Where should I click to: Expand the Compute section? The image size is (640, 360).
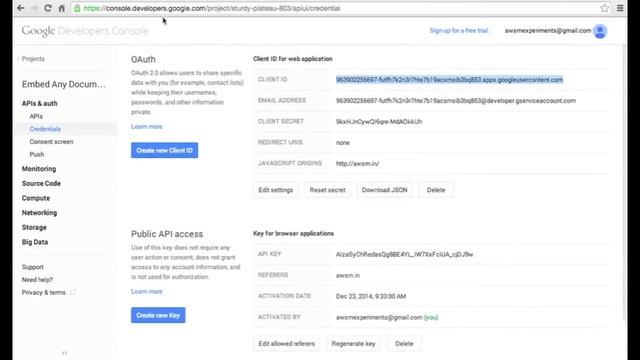[x=36, y=198]
